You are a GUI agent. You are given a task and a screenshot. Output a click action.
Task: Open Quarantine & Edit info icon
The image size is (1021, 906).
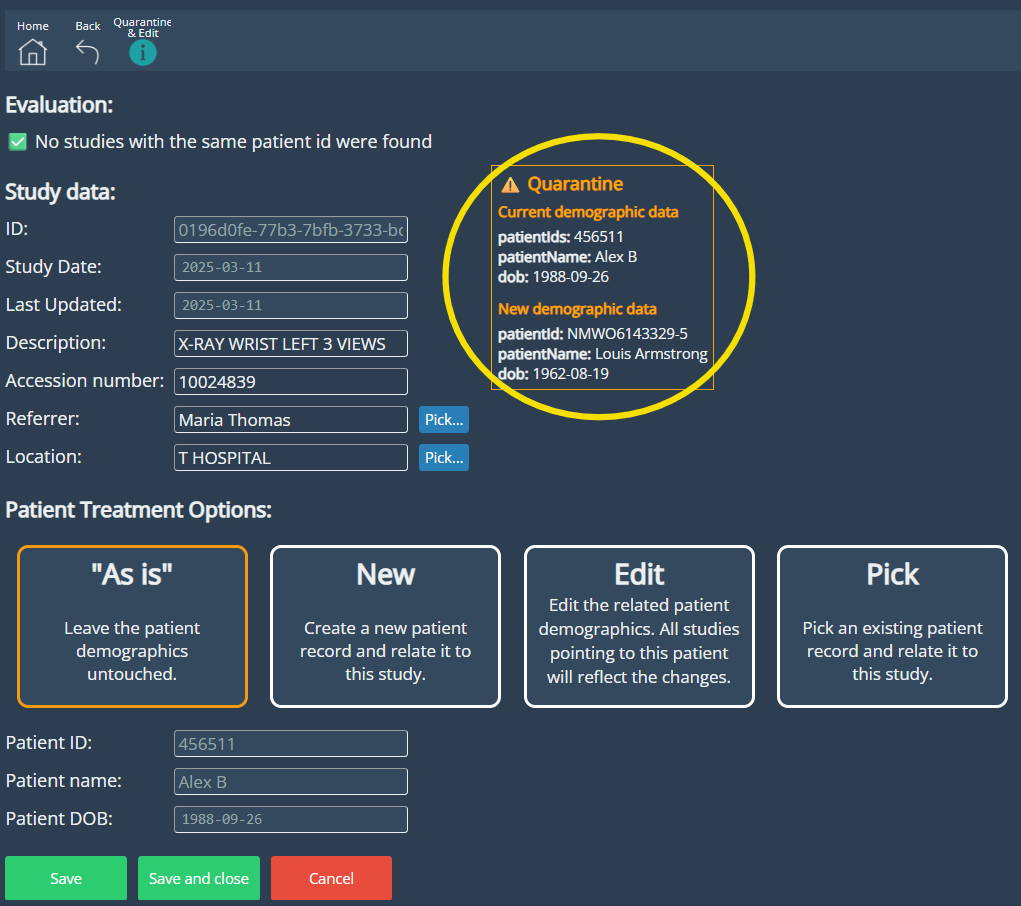(143, 53)
